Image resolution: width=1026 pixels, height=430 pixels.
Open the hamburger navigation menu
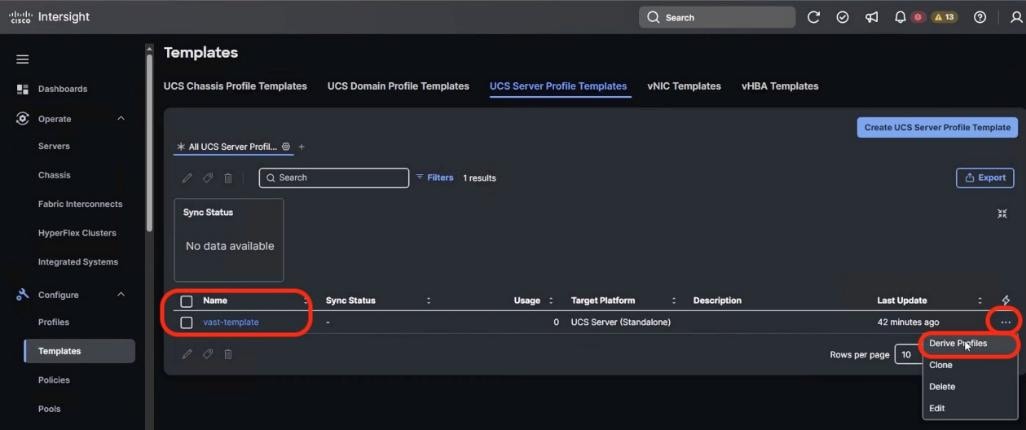point(22,60)
